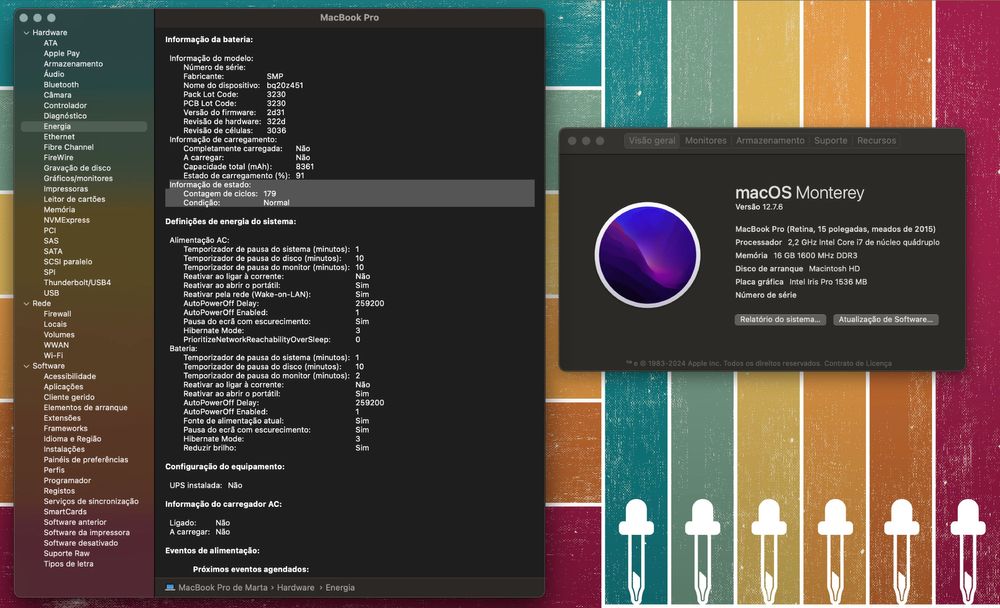Collapse the Hardware section in sidebar
This screenshot has height=608, width=1000.
[26, 33]
